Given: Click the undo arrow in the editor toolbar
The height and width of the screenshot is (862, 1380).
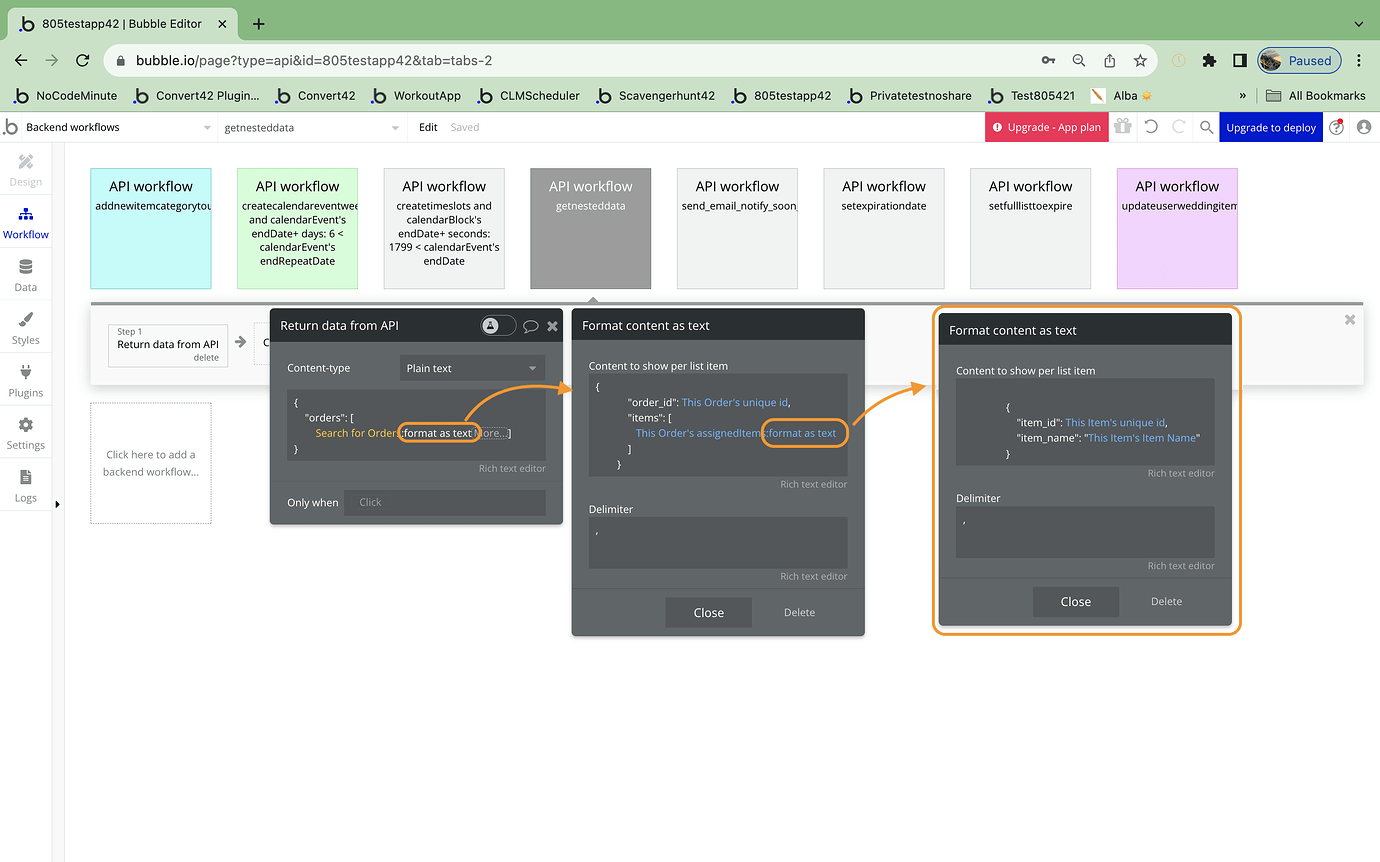Looking at the screenshot, I should (1151, 127).
